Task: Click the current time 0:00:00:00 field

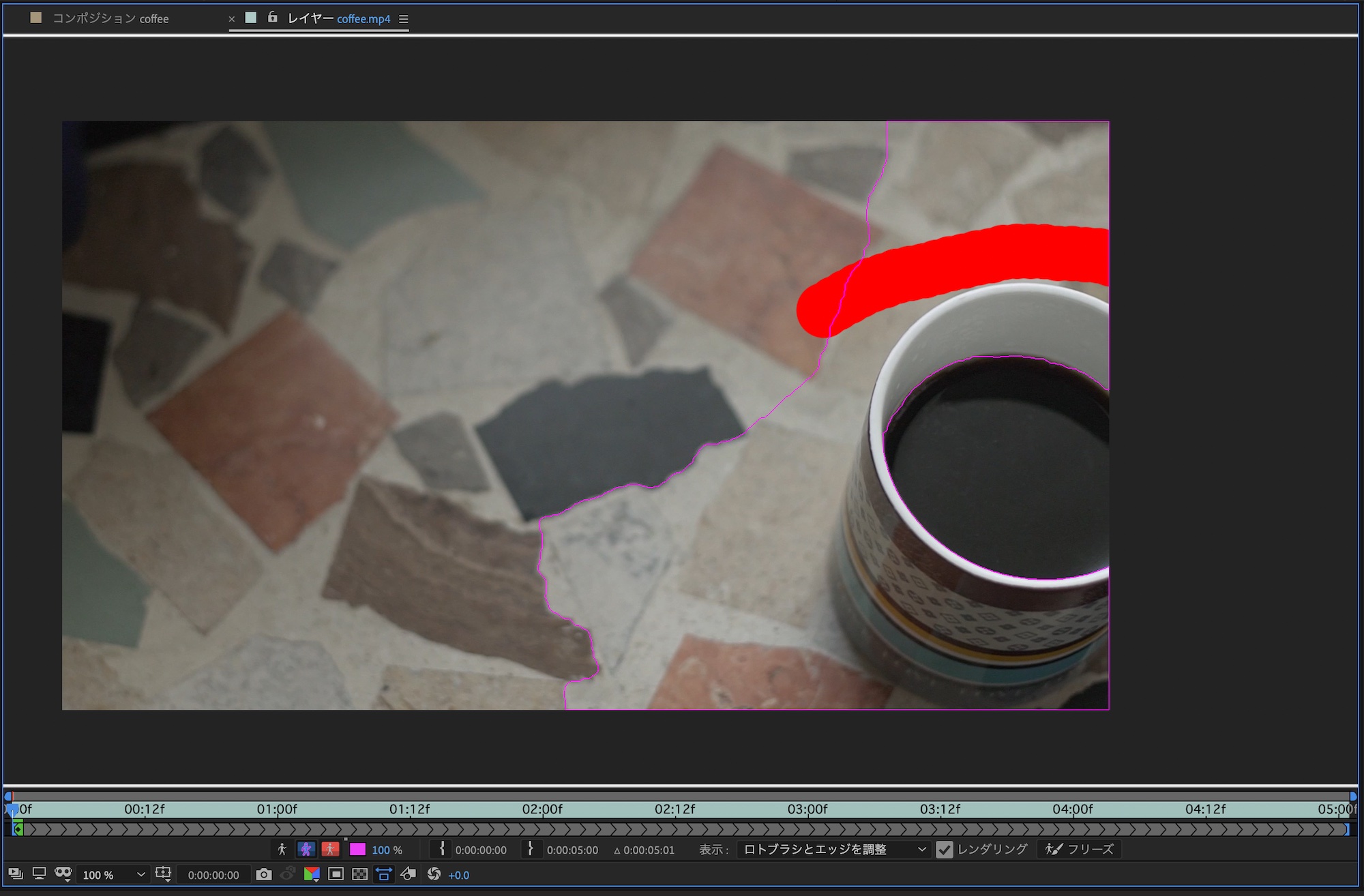Action: click(x=213, y=875)
